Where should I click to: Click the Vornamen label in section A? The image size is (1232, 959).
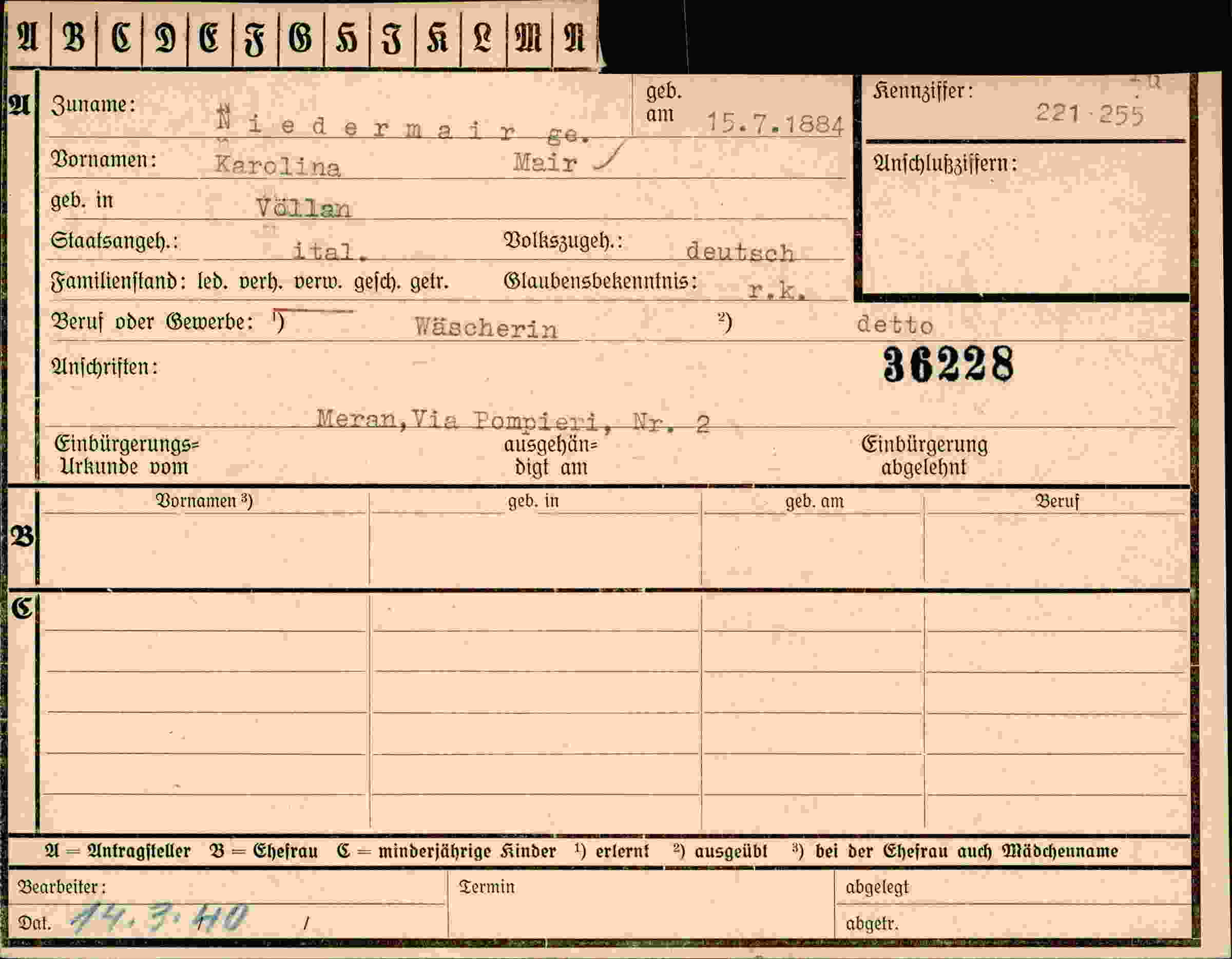click(104, 160)
